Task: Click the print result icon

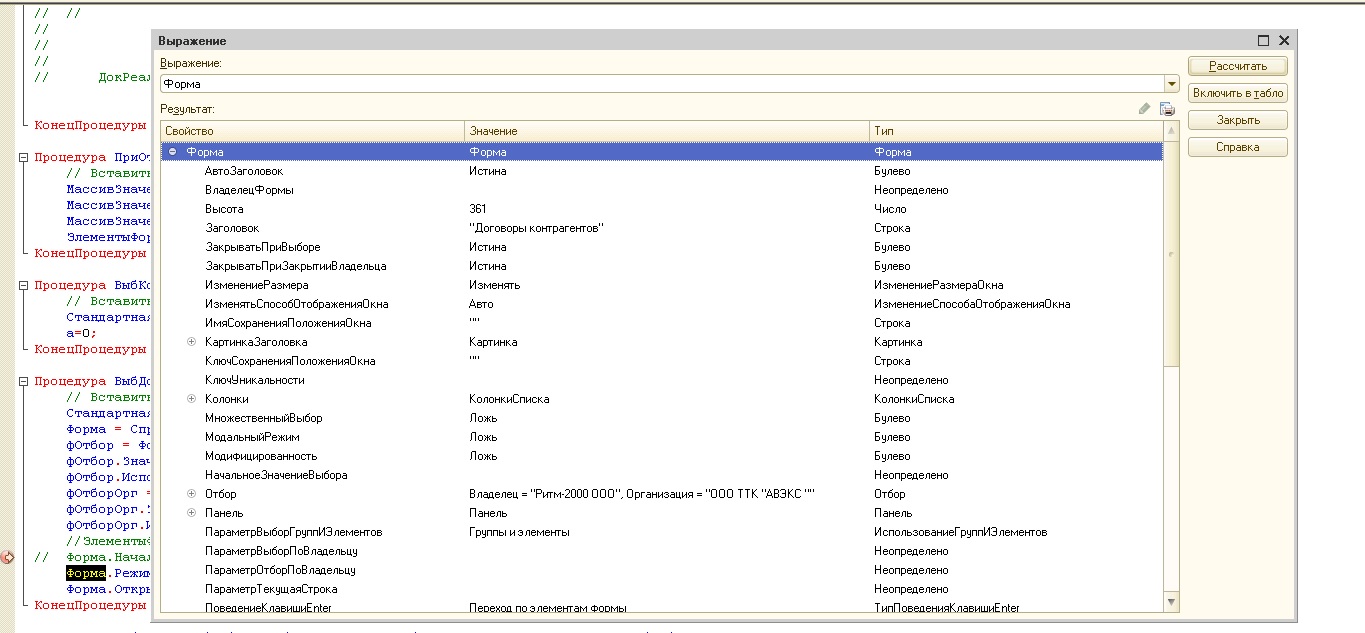Action: click(1167, 108)
